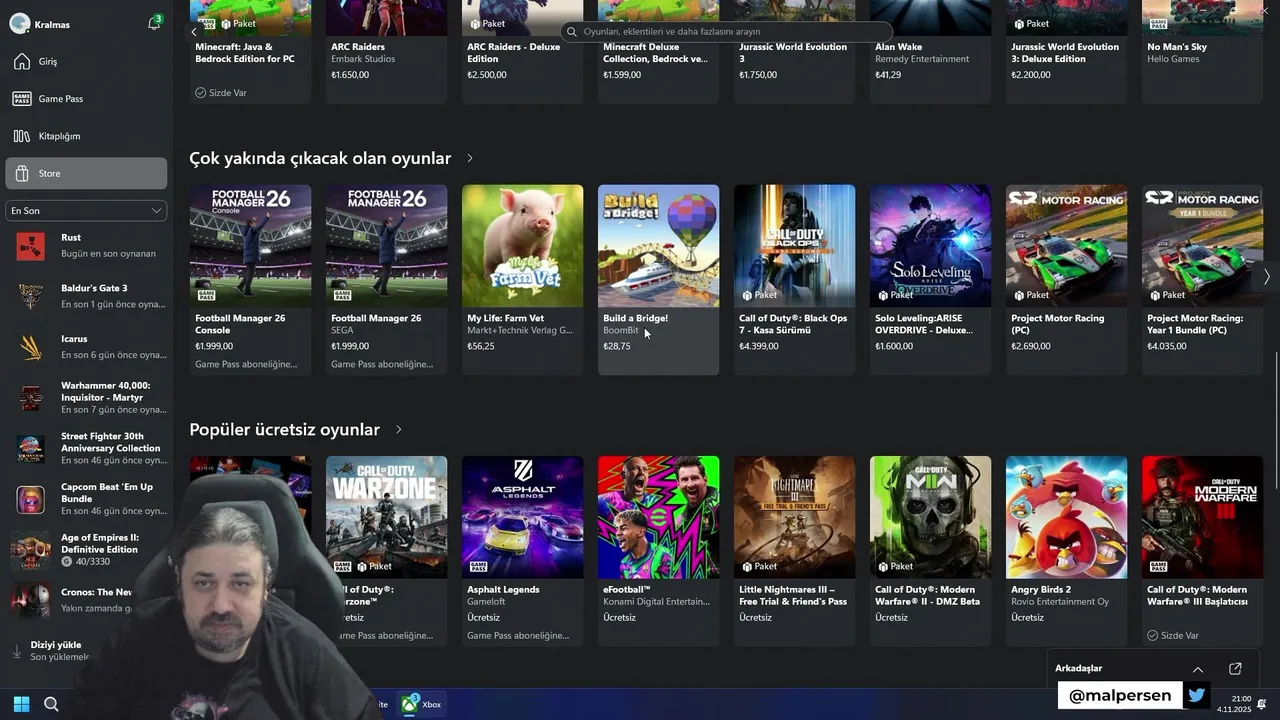Open Age of Empires II: Definitive Edition
Viewport: 1280px width, 720px height.
[86, 550]
